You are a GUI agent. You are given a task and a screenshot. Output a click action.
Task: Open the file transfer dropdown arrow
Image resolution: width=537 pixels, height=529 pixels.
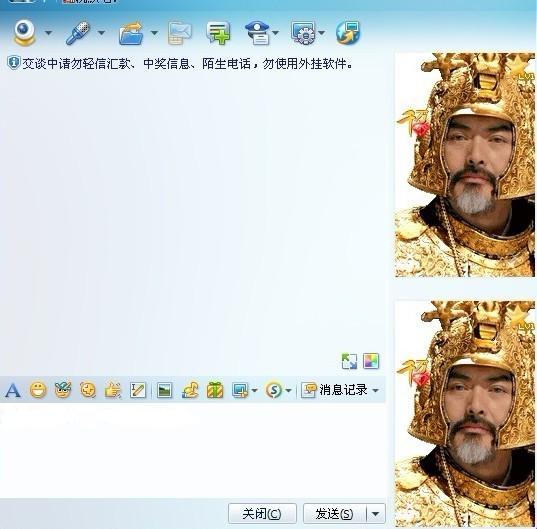[154, 33]
